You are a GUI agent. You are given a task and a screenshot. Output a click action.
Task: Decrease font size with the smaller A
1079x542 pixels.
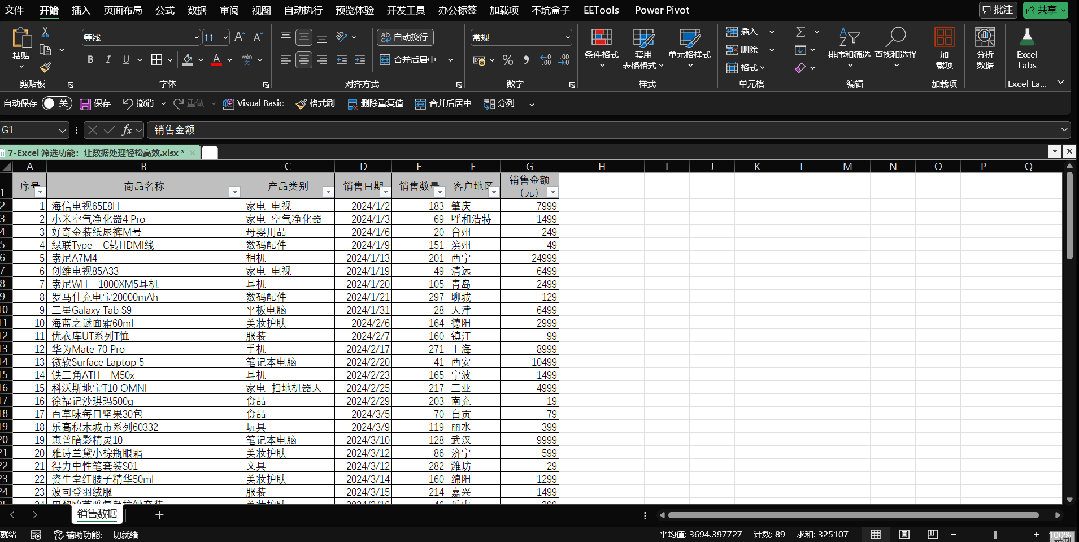(258, 37)
